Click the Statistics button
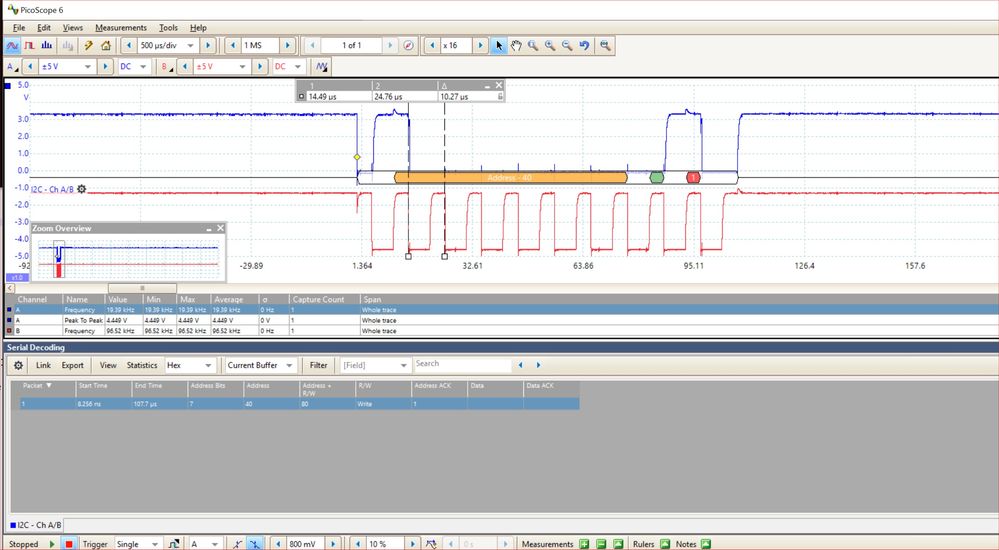999x550 pixels. [142, 365]
